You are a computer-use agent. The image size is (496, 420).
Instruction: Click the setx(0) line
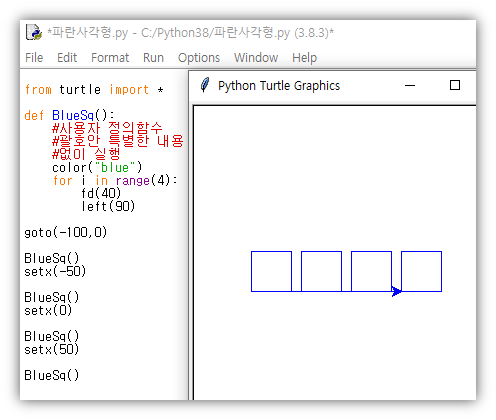pyautogui.click(x=48, y=310)
